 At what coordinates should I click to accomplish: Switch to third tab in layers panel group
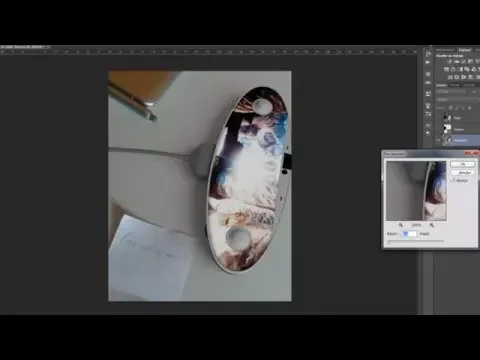[469, 85]
